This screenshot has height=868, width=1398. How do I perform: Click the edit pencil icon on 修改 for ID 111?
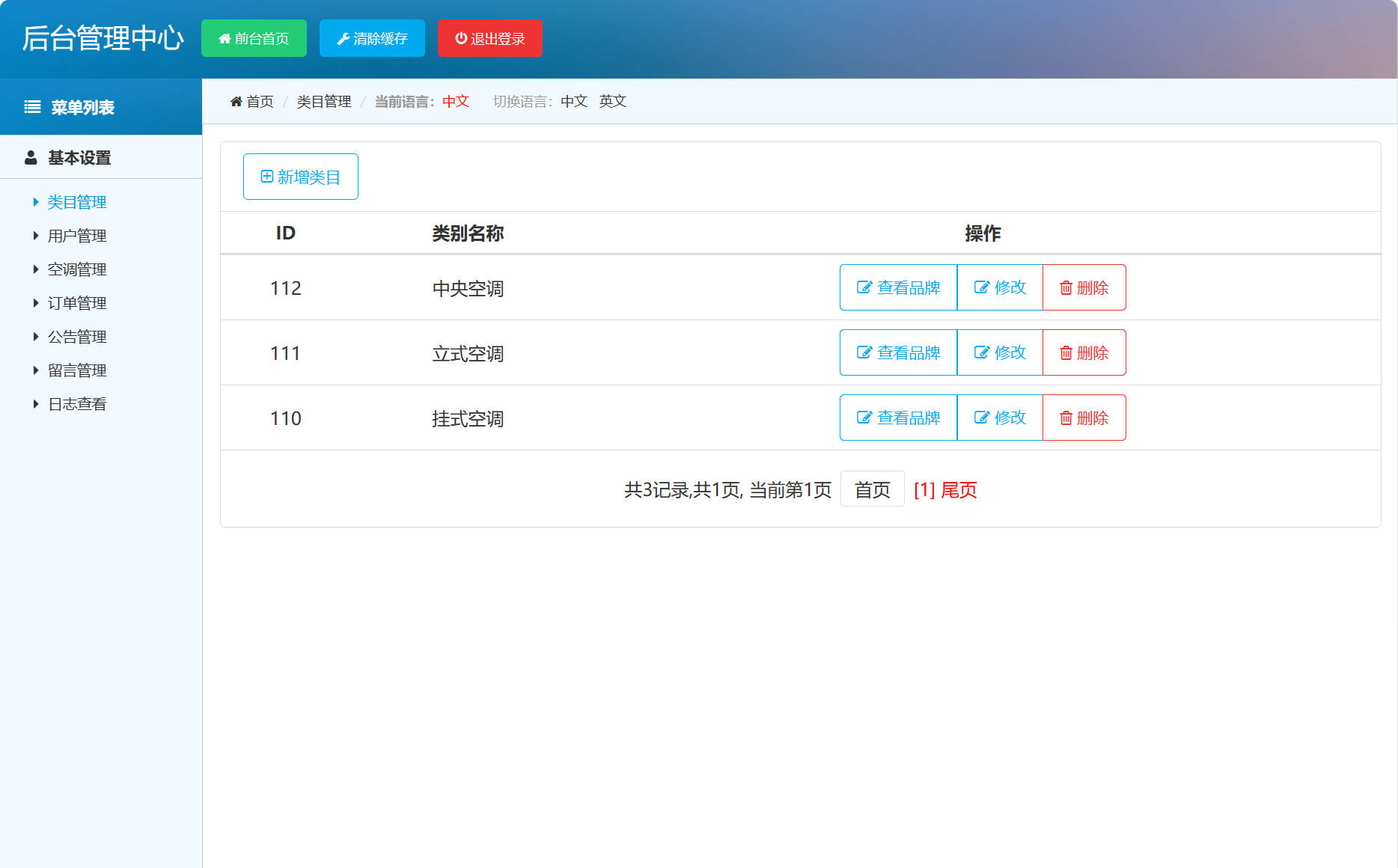pos(981,352)
